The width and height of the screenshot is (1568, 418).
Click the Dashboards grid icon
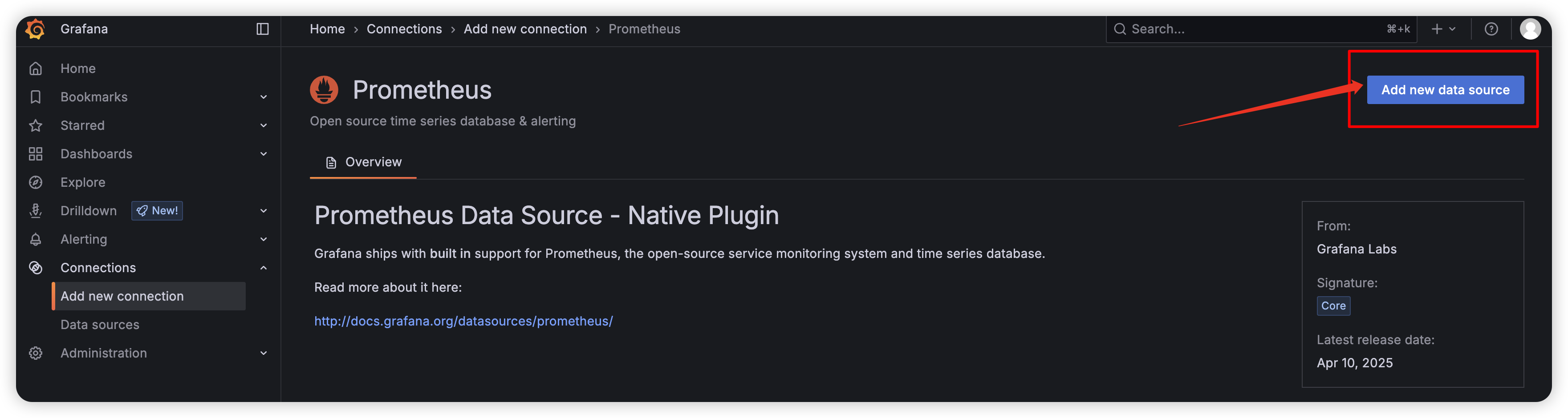36,154
